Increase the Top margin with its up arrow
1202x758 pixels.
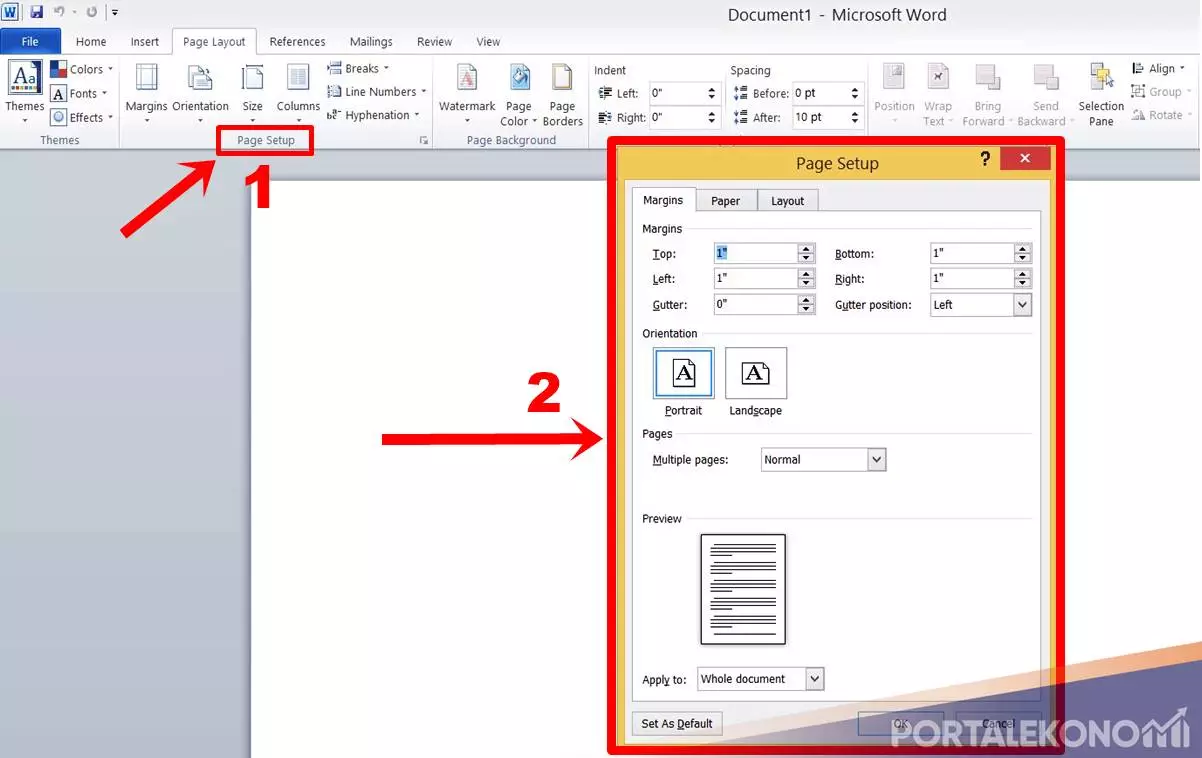click(x=806, y=249)
